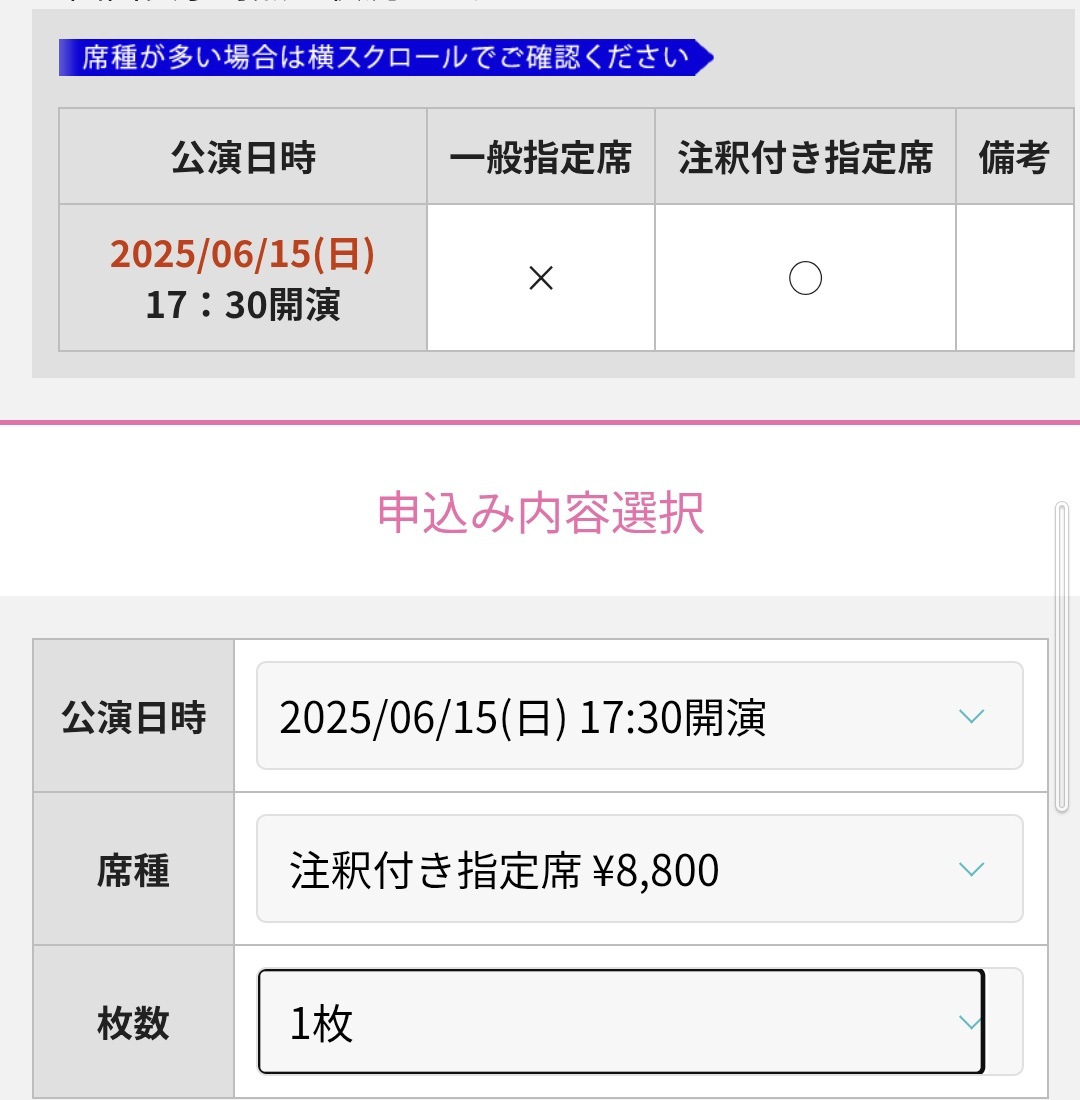Image resolution: width=1080 pixels, height=1100 pixels.
Task: Click the 申込み内容選択 heading
Action: click(540, 513)
